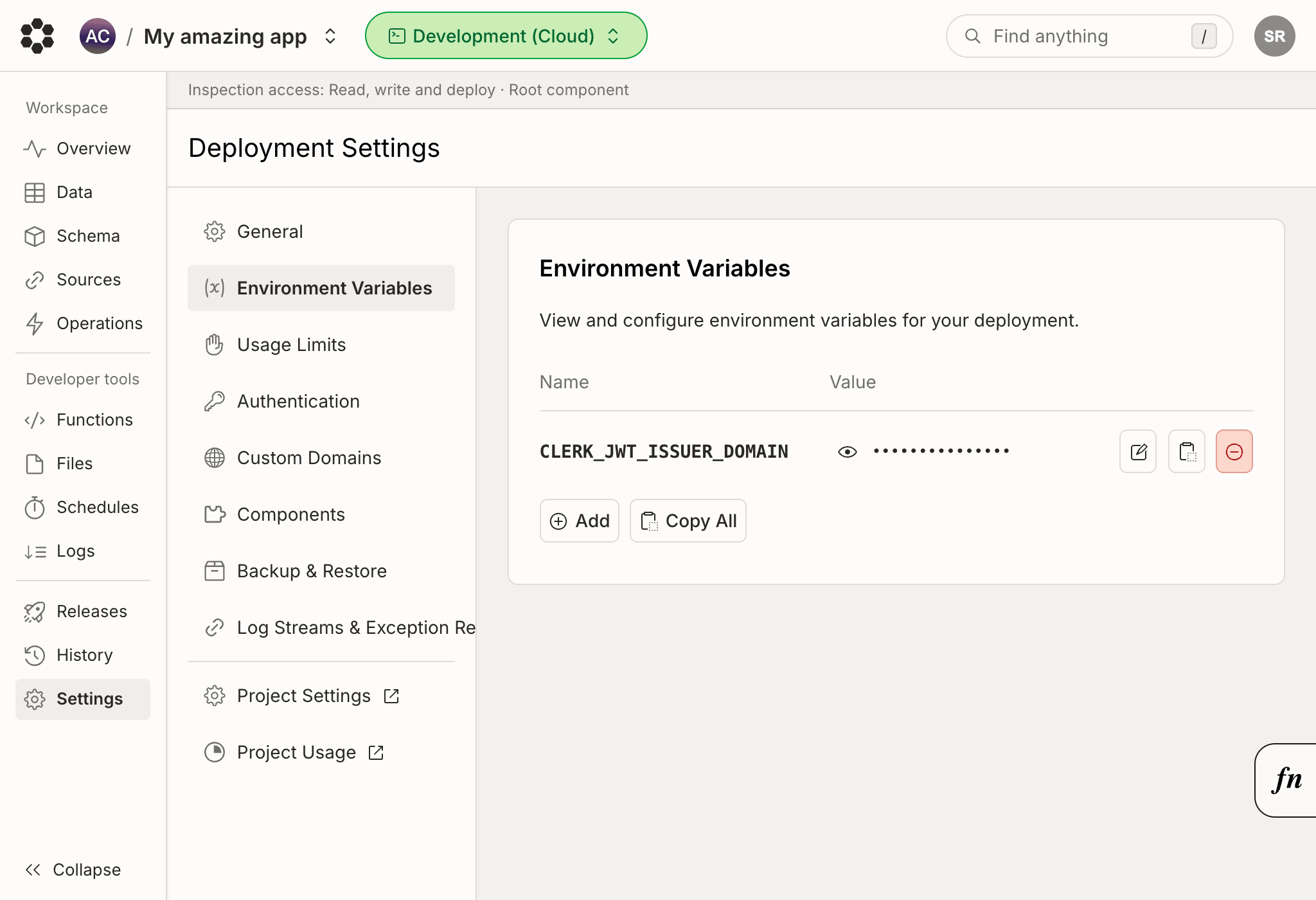Image resolution: width=1316 pixels, height=900 pixels.
Task: View deployment History
Action: click(82, 655)
